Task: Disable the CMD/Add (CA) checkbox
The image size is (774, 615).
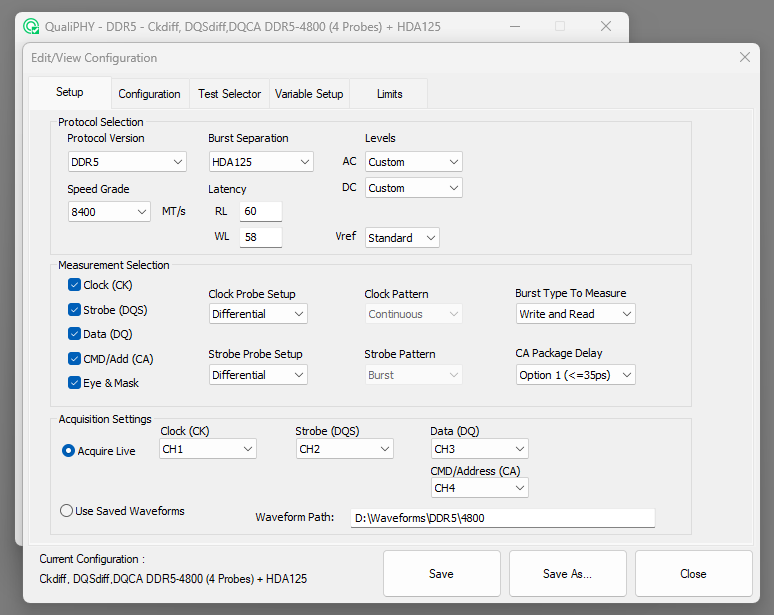Action: (x=75, y=358)
